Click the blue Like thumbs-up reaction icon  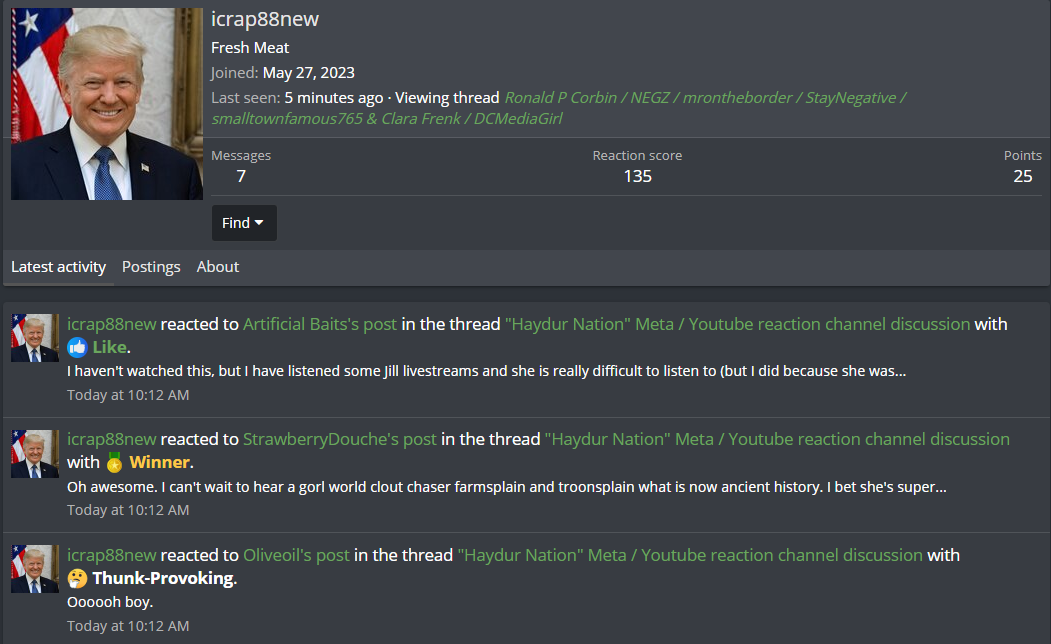tap(78, 347)
